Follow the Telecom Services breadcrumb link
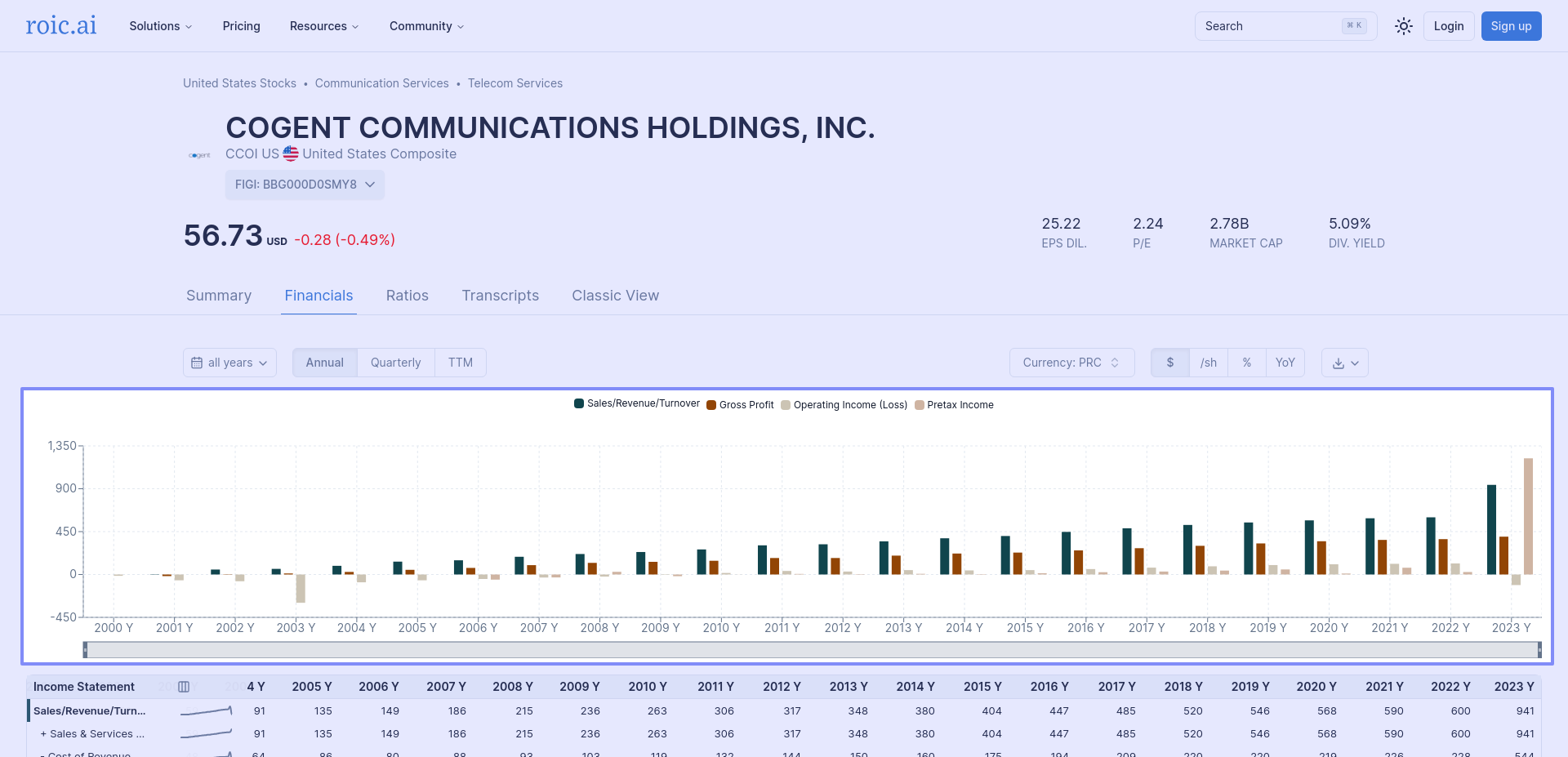 tap(514, 83)
